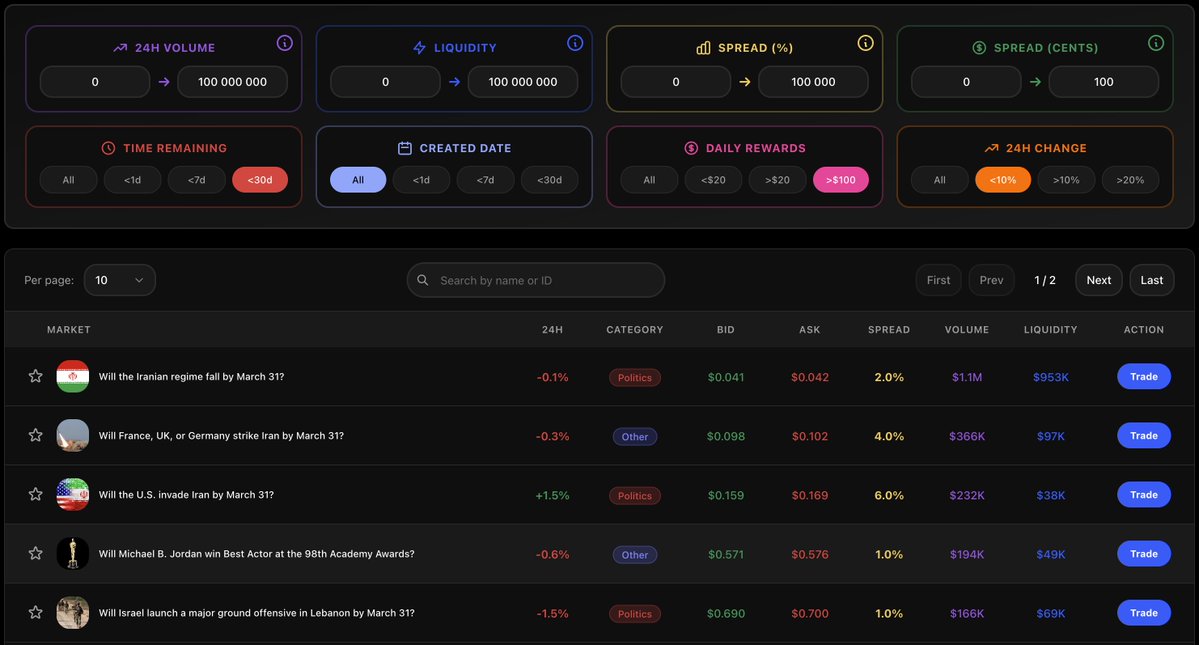Trade the Iranian regime fall market
The image size is (1199, 645).
point(1144,376)
